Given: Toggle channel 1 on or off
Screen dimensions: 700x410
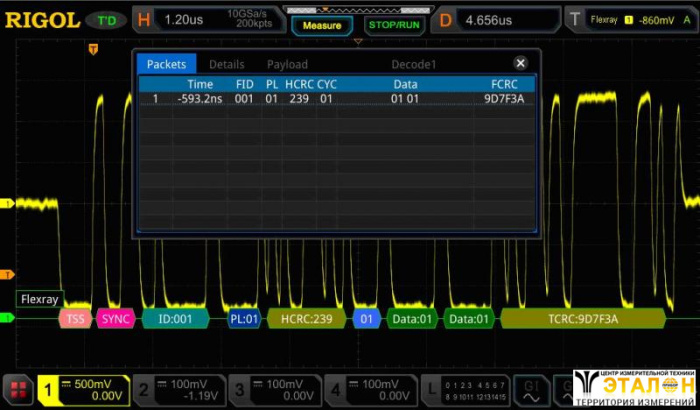Looking at the screenshot, I should coord(49,390).
